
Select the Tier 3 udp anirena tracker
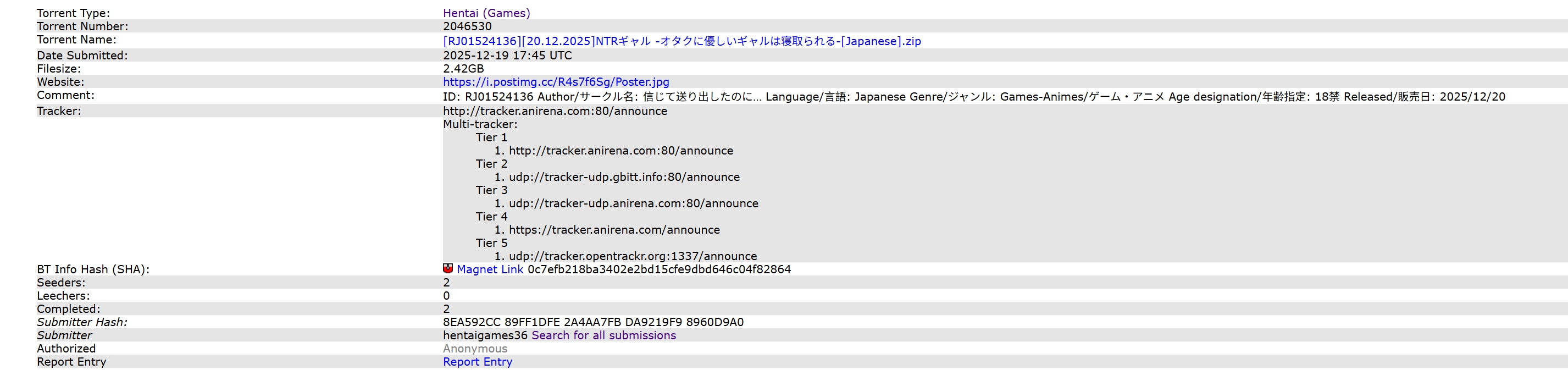click(x=633, y=203)
